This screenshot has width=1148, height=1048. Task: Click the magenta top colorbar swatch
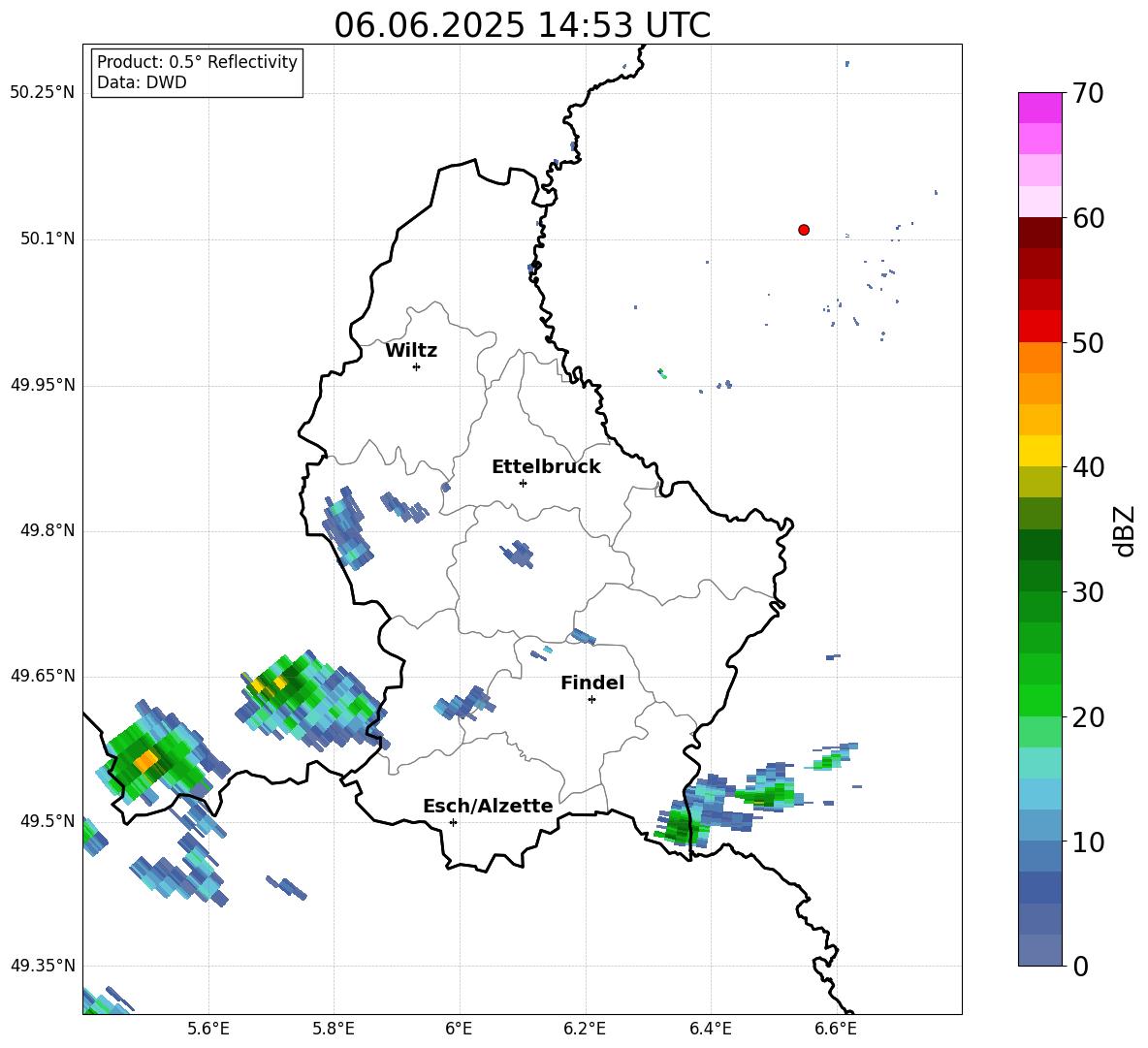click(x=1039, y=109)
